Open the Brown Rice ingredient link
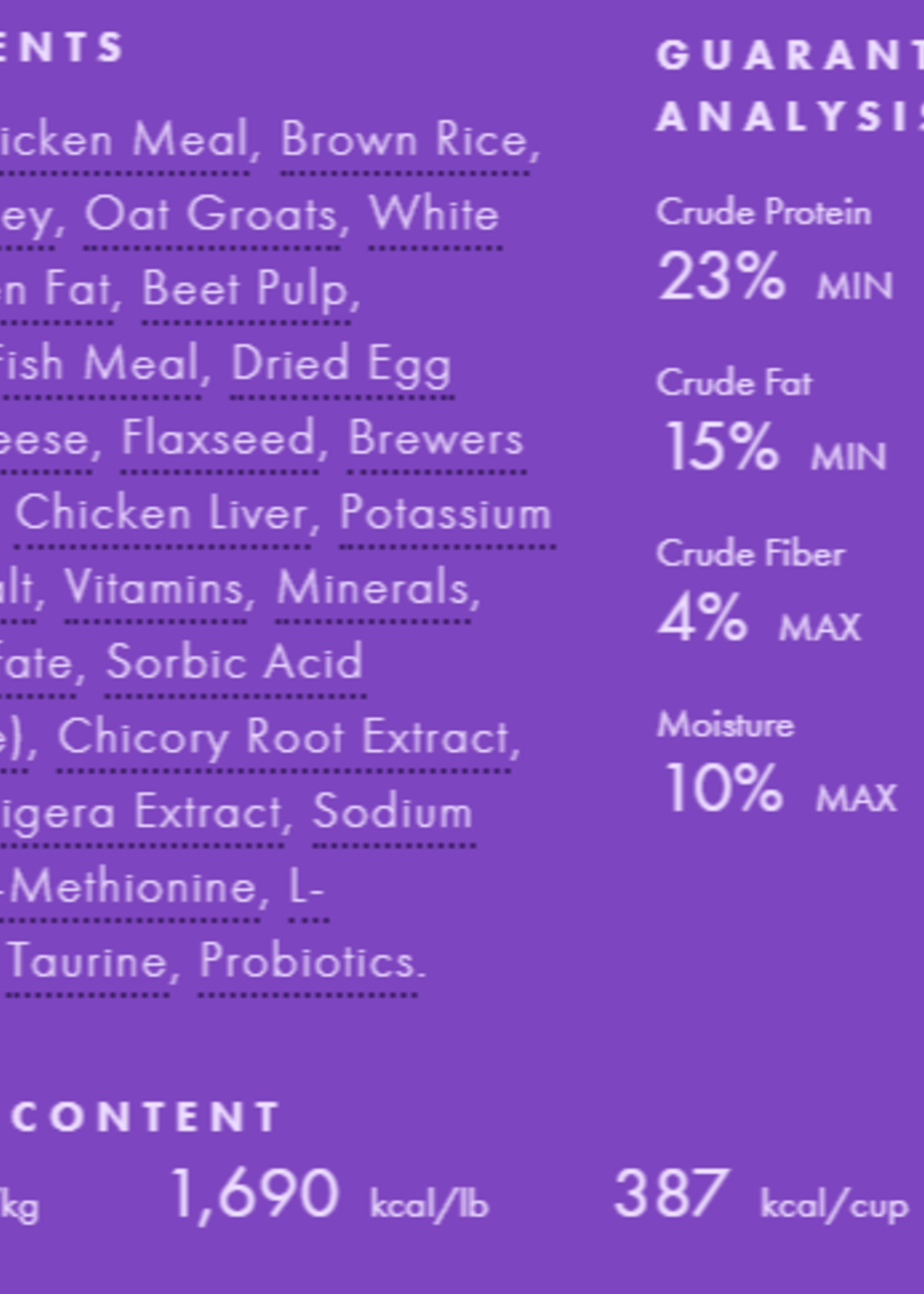 pyautogui.click(x=406, y=140)
